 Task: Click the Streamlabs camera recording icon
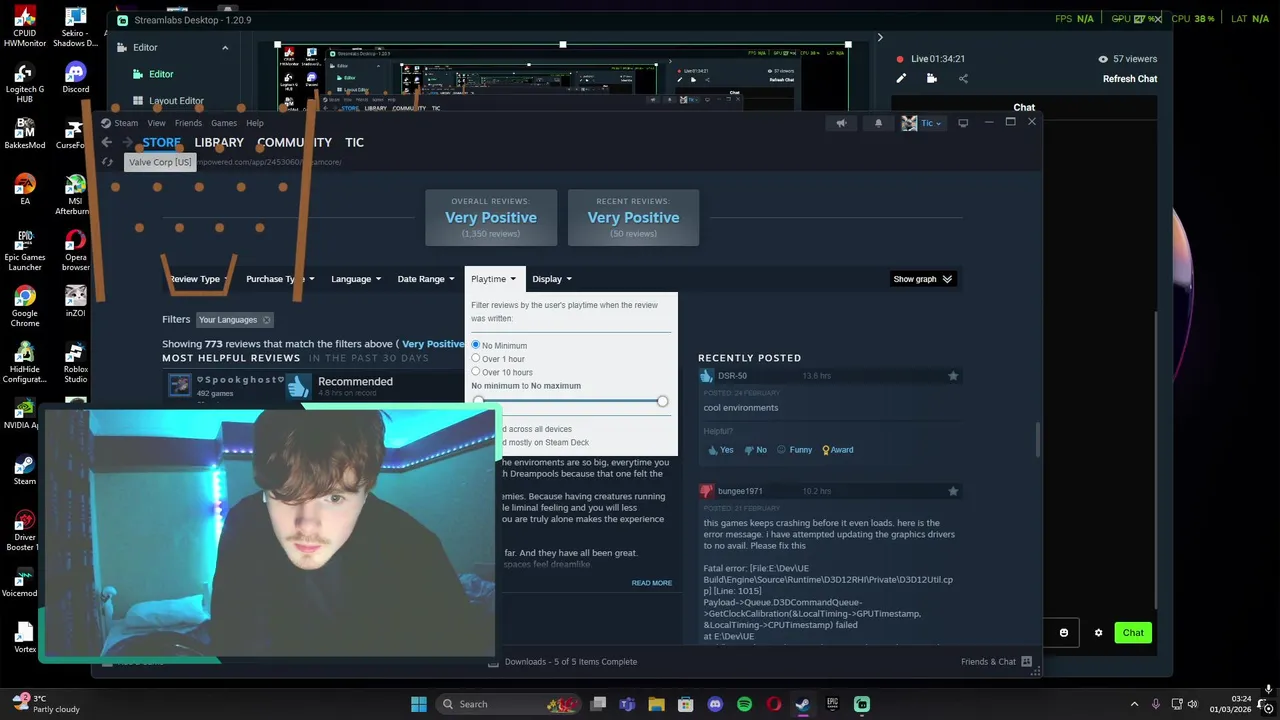point(932,79)
